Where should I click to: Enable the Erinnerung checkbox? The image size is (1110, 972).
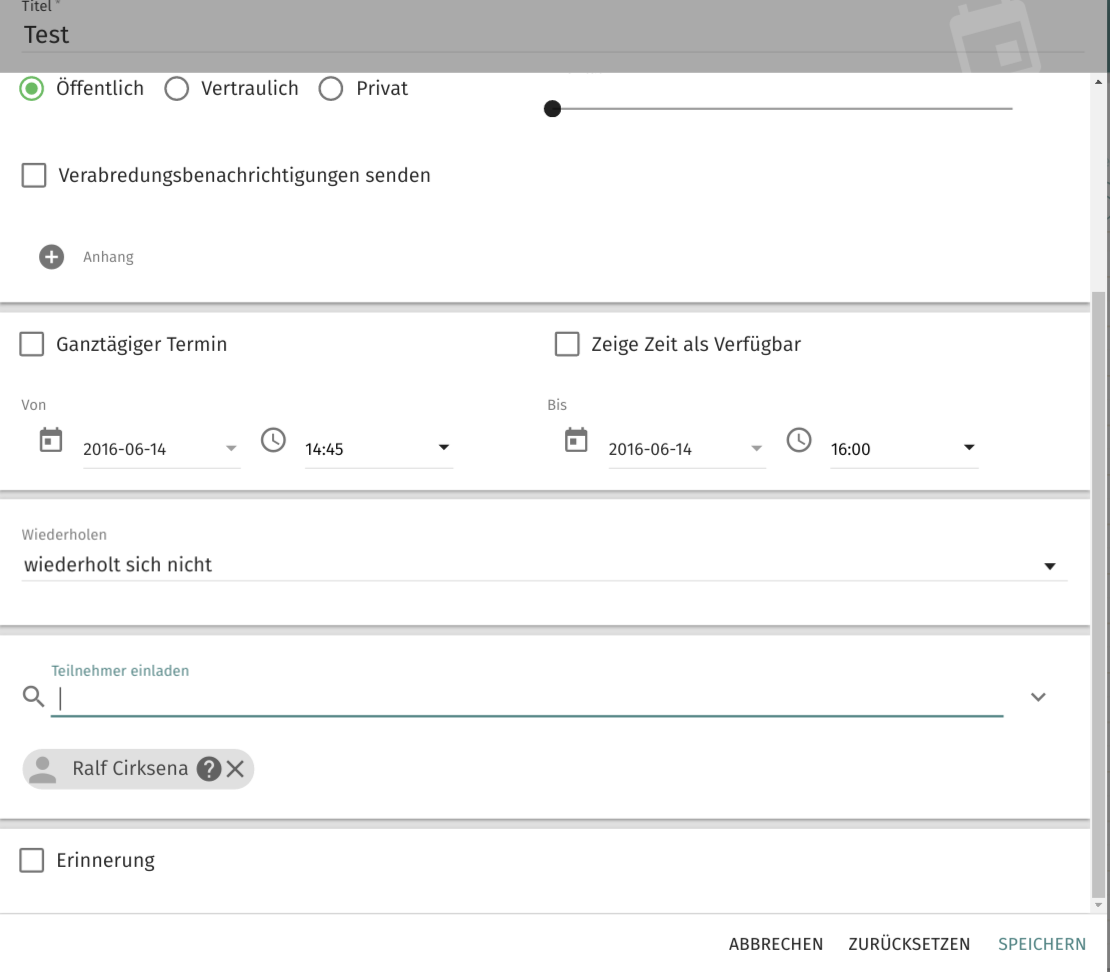[33, 860]
